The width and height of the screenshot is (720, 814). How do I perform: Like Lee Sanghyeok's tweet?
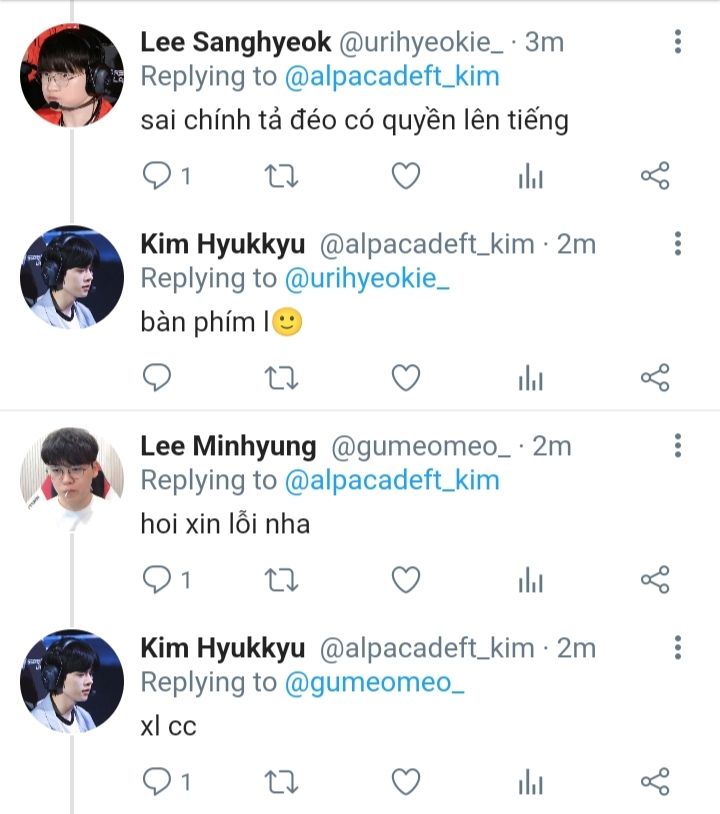pos(404,177)
